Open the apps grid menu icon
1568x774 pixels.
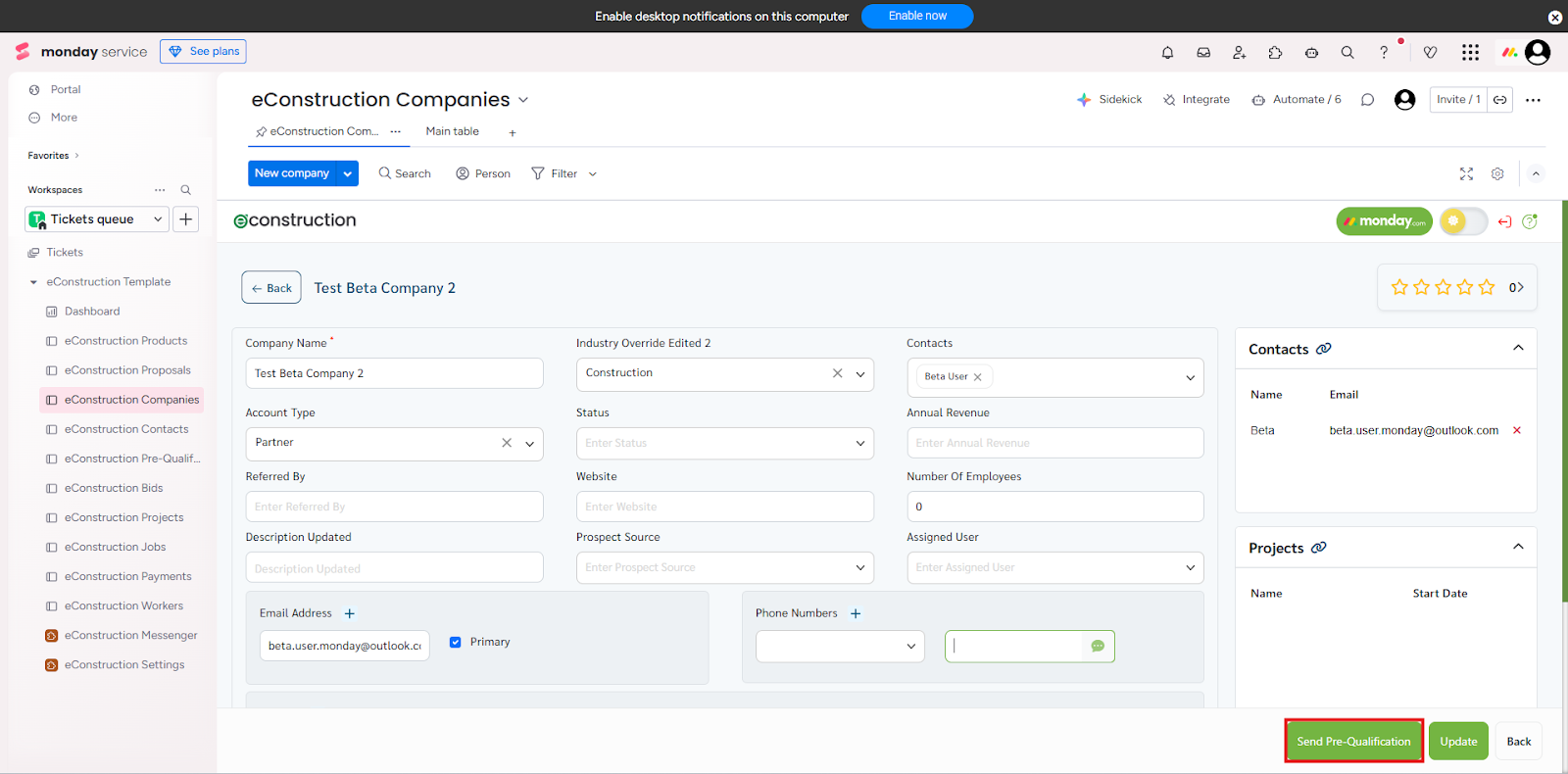(x=1470, y=53)
